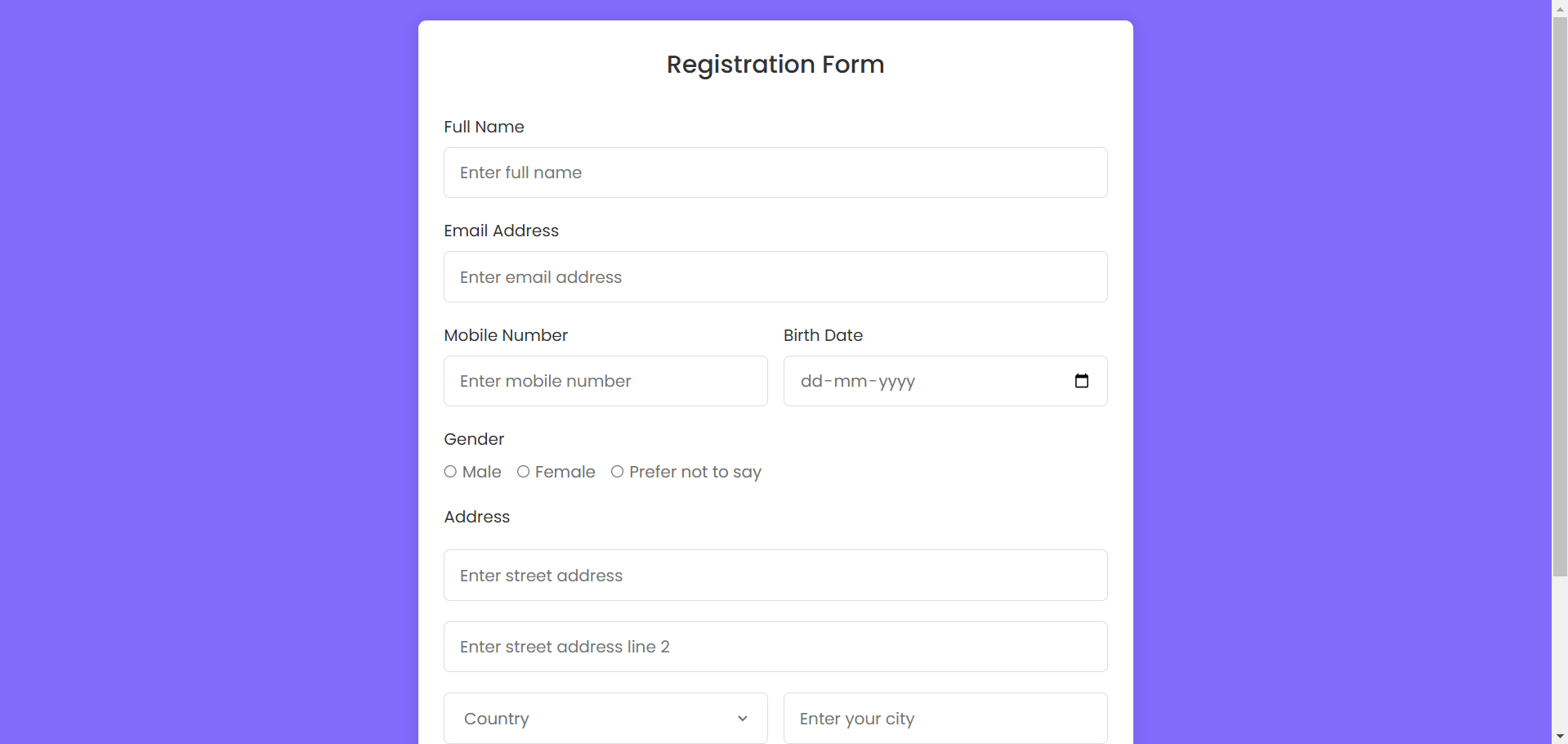
Task: Click the Full Name input field
Action: pos(775,173)
